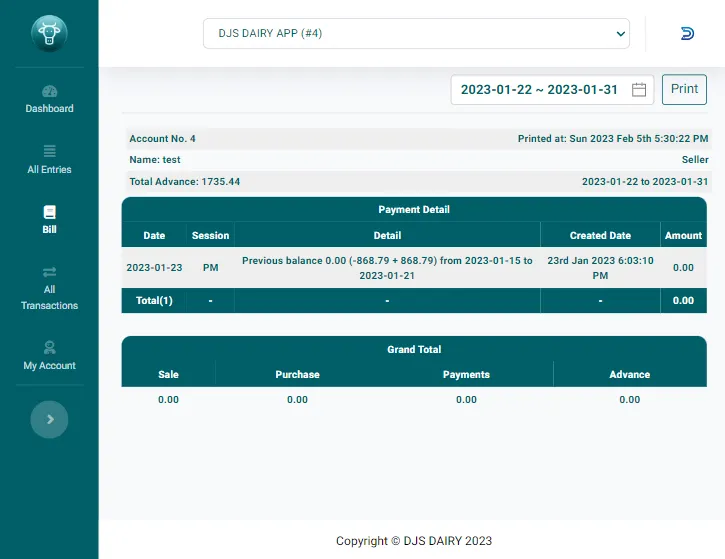The width and height of the screenshot is (725, 559).
Task: Click the Payment Detail table title
Action: click(x=414, y=209)
